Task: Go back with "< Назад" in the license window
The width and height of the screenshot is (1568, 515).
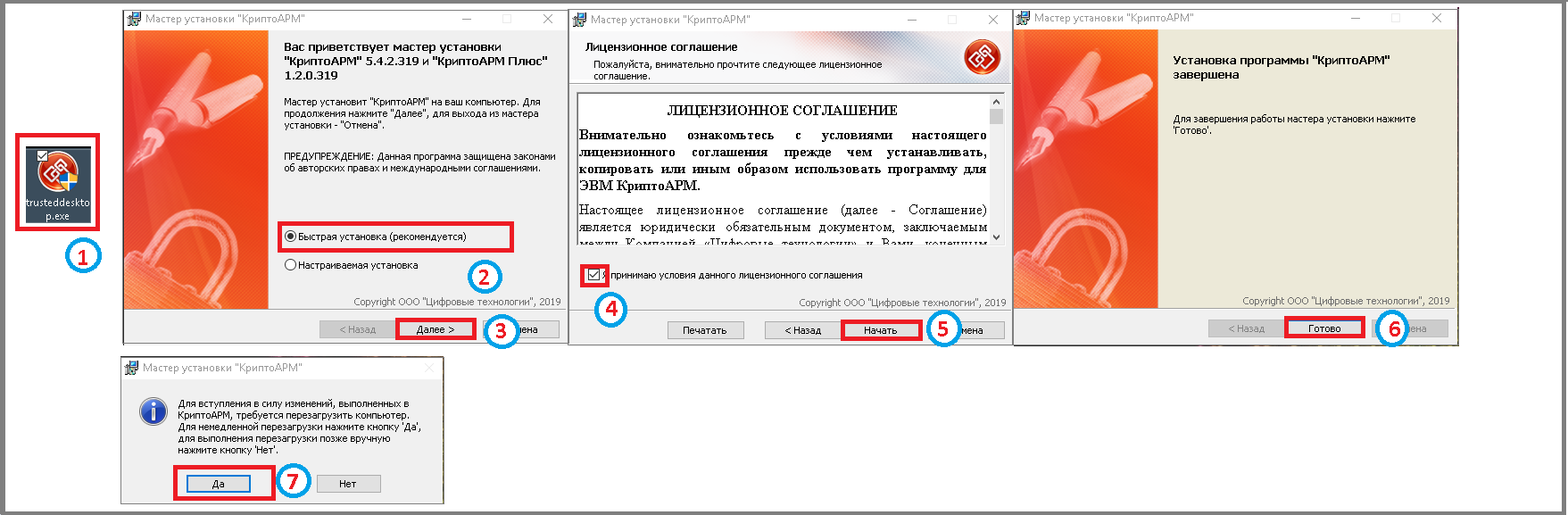Action: click(802, 330)
